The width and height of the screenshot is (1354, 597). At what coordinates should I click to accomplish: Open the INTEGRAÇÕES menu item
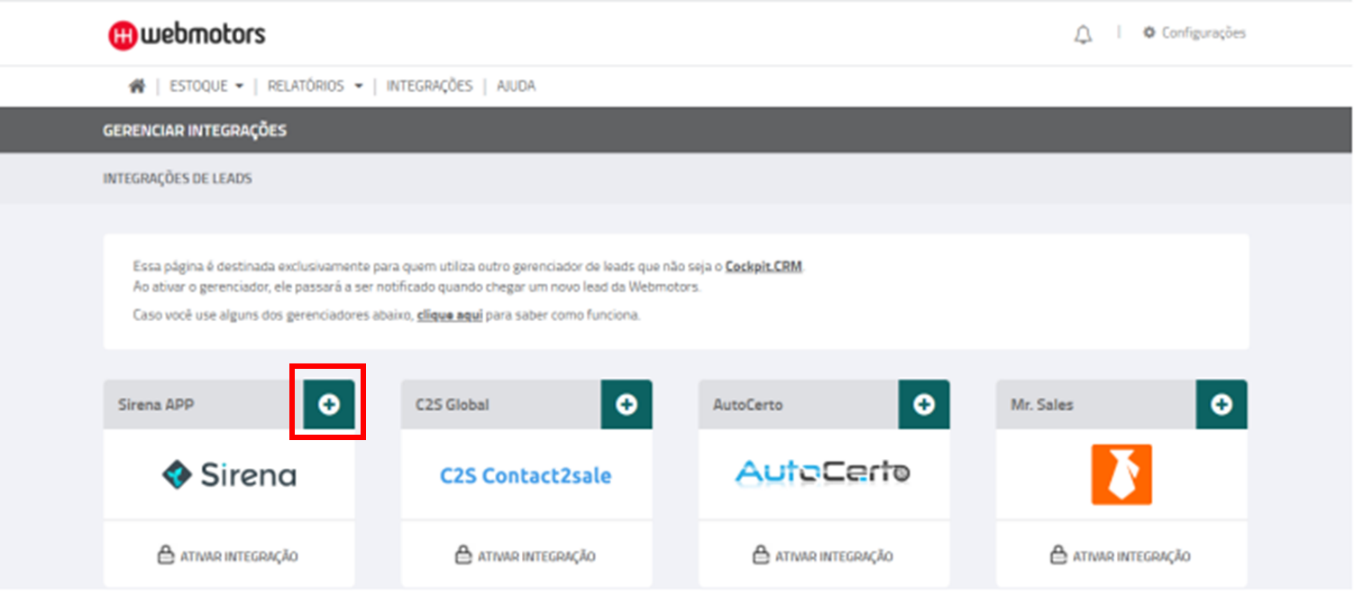point(429,86)
